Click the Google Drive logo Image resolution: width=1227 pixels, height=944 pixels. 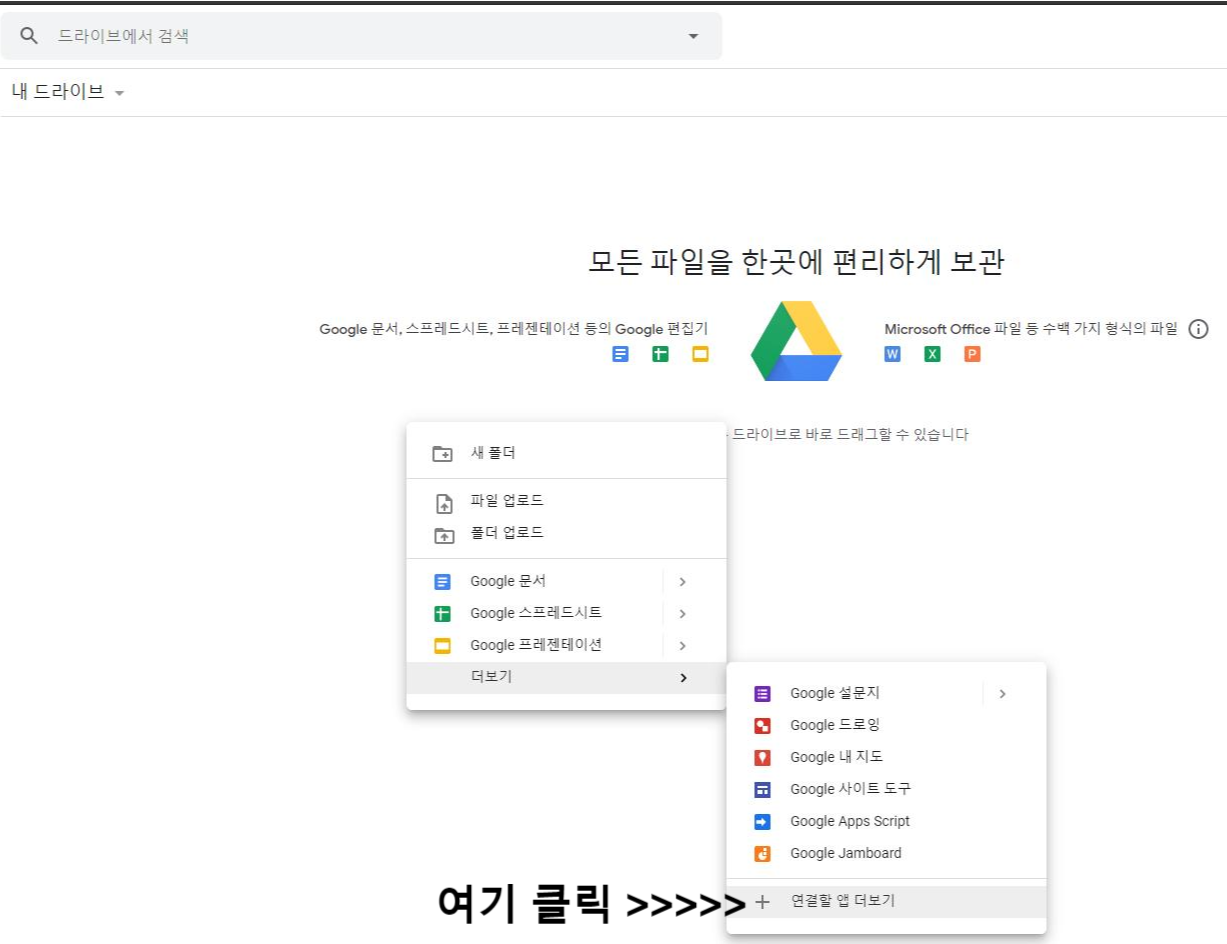click(x=796, y=341)
